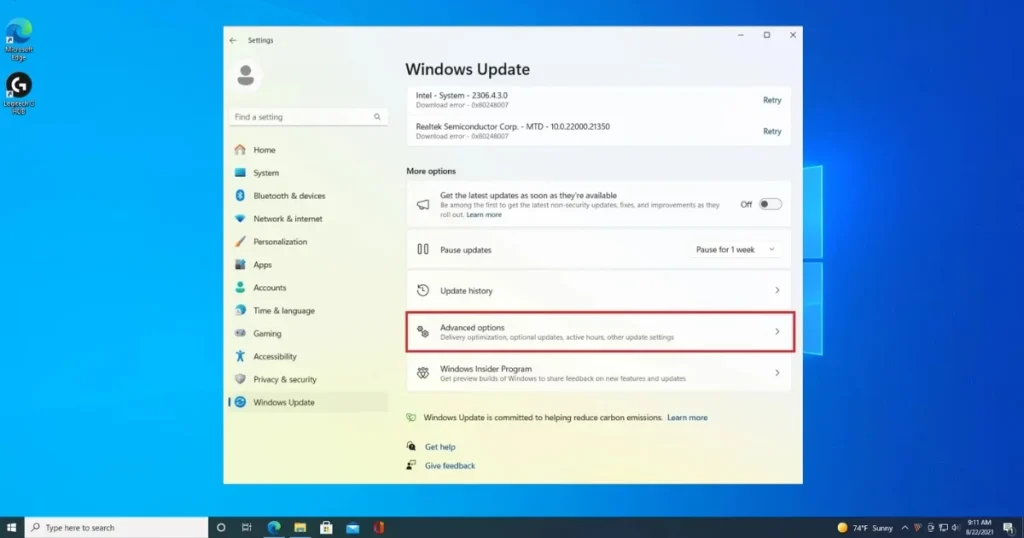Click the Gaming controller icon
This screenshot has height=538, width=1024.
pos(240,333)
